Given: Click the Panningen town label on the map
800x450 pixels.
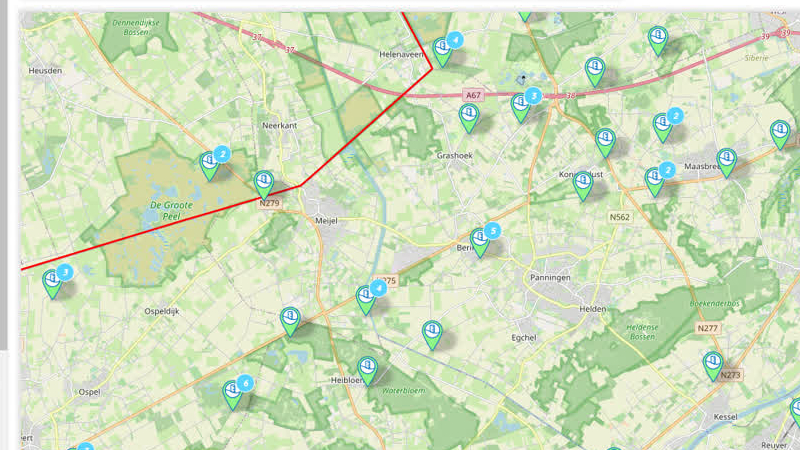Looking at the screenshot, I should point(550,278).
